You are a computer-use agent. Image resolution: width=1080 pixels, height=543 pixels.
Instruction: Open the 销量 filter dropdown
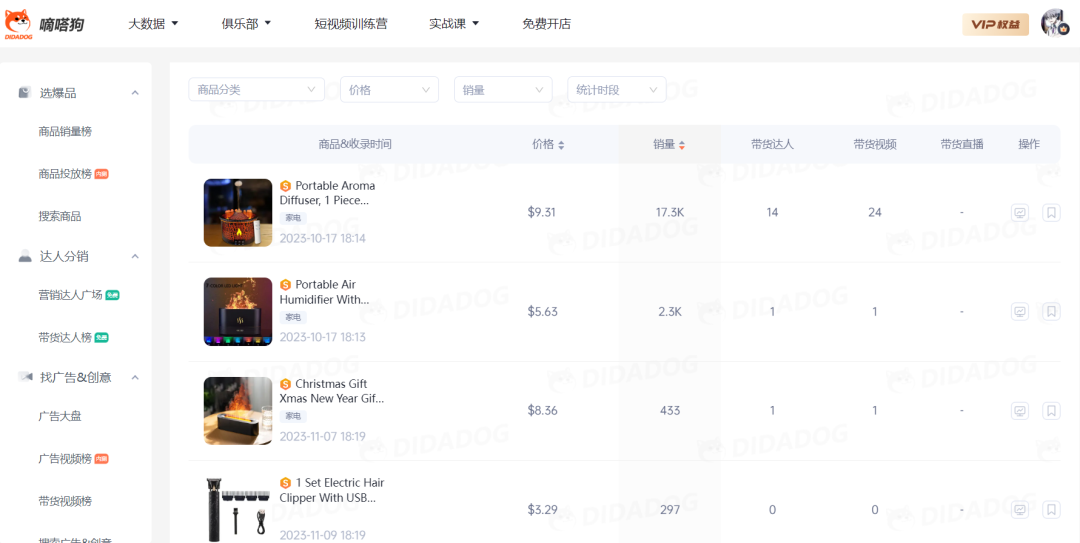pos(503,90)
